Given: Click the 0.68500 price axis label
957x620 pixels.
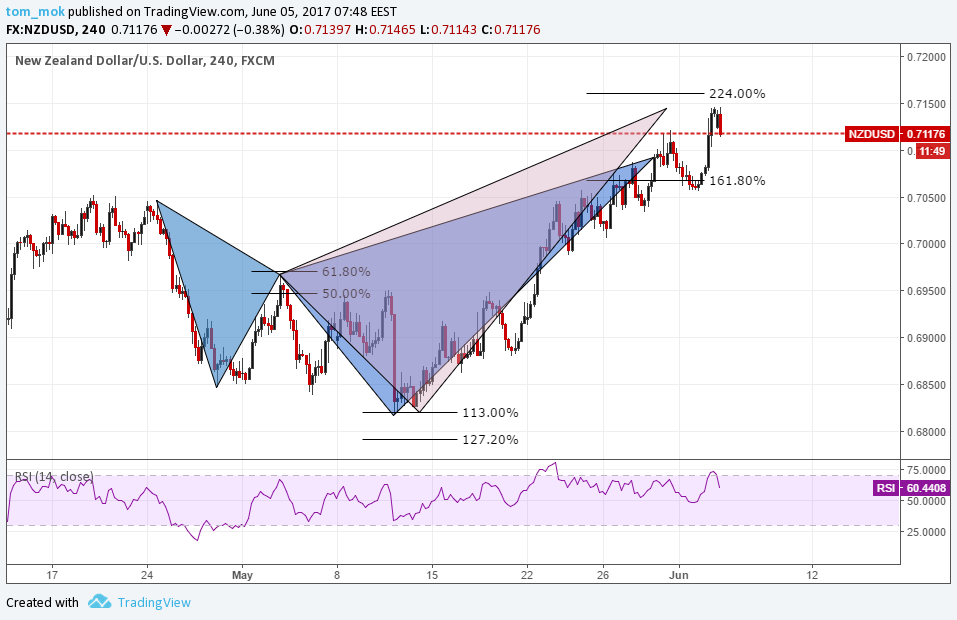Looking at the screenshot, I should click(x=926, y=385).
